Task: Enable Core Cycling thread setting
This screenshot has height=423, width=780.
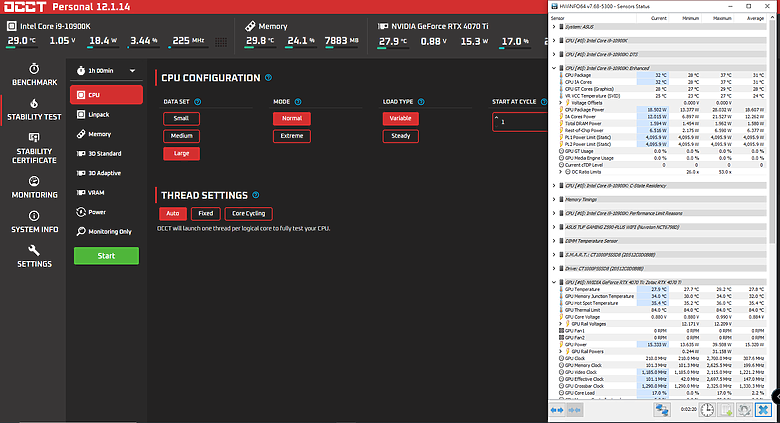Action: pyautogui.click(x=249, y=213)
